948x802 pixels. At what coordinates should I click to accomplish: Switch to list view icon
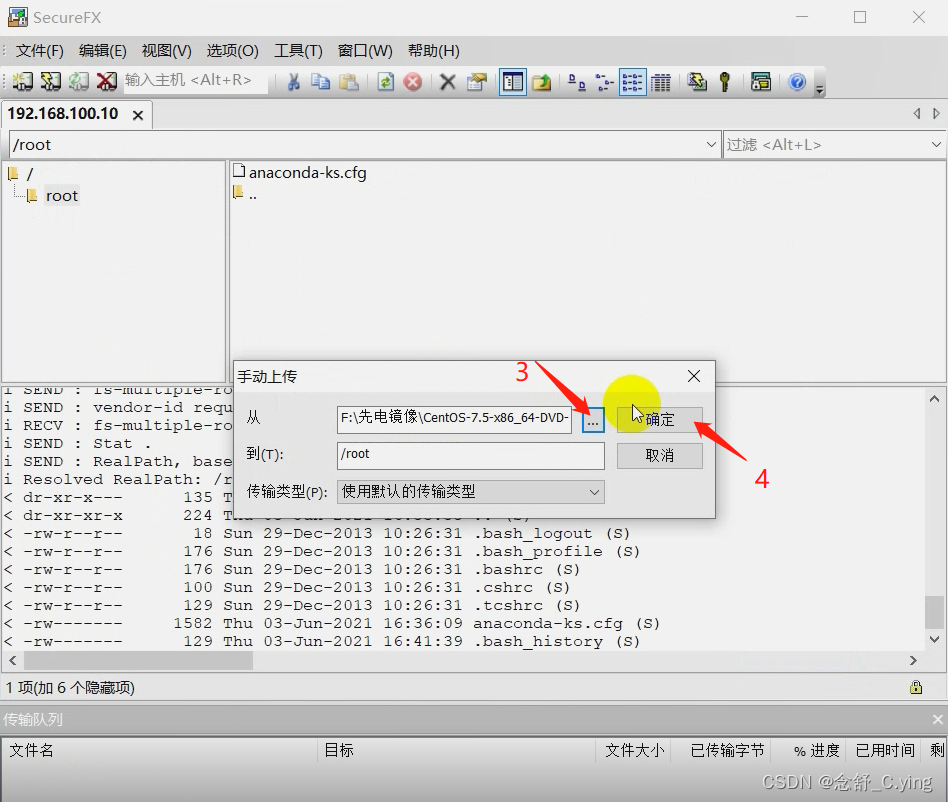(x=632, y=82)
